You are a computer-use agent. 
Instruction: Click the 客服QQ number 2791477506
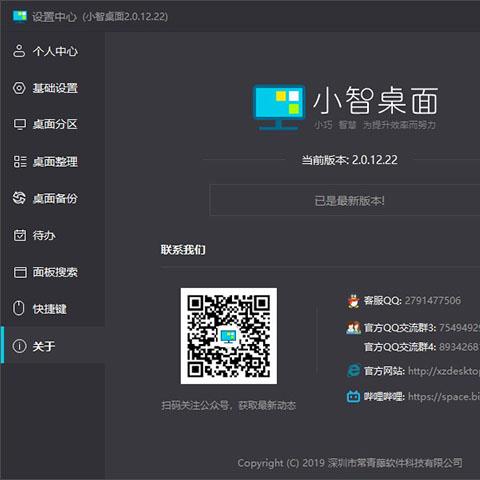tap(433, 300)
